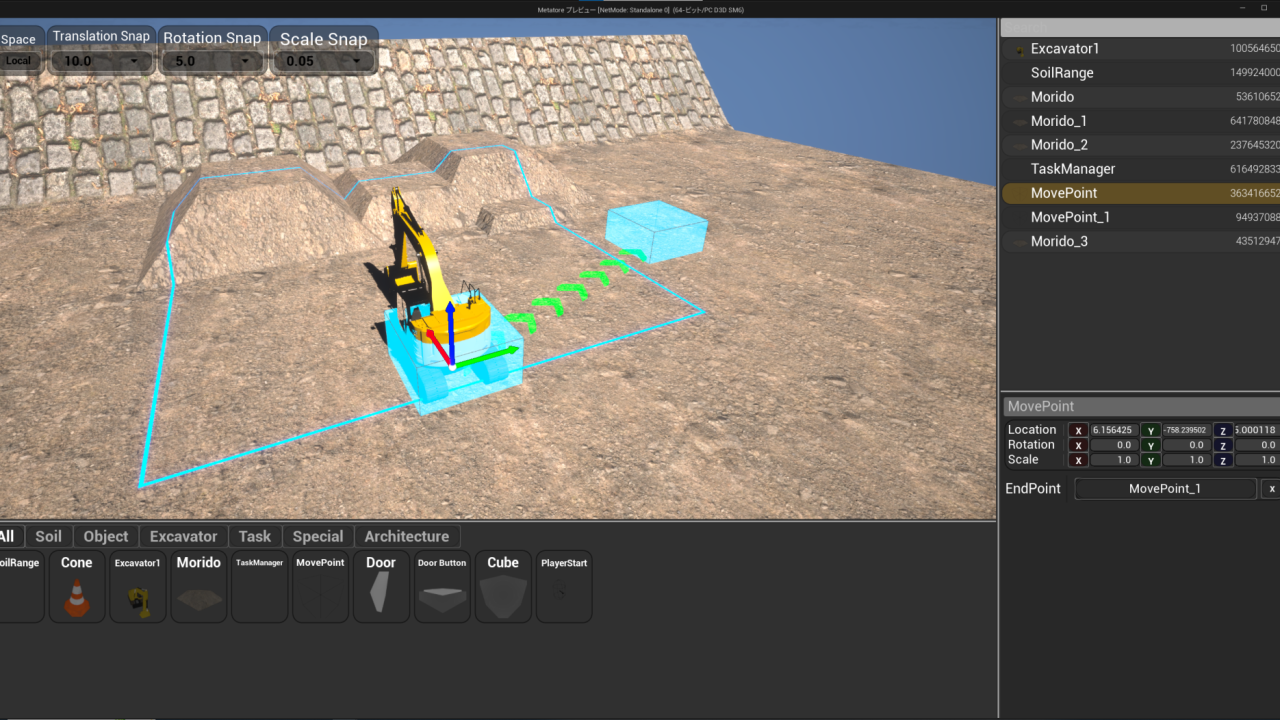The image size is (1280, 720).
Task: Select TaskManager in the outliner list
Action: (x=1072, y=169)
